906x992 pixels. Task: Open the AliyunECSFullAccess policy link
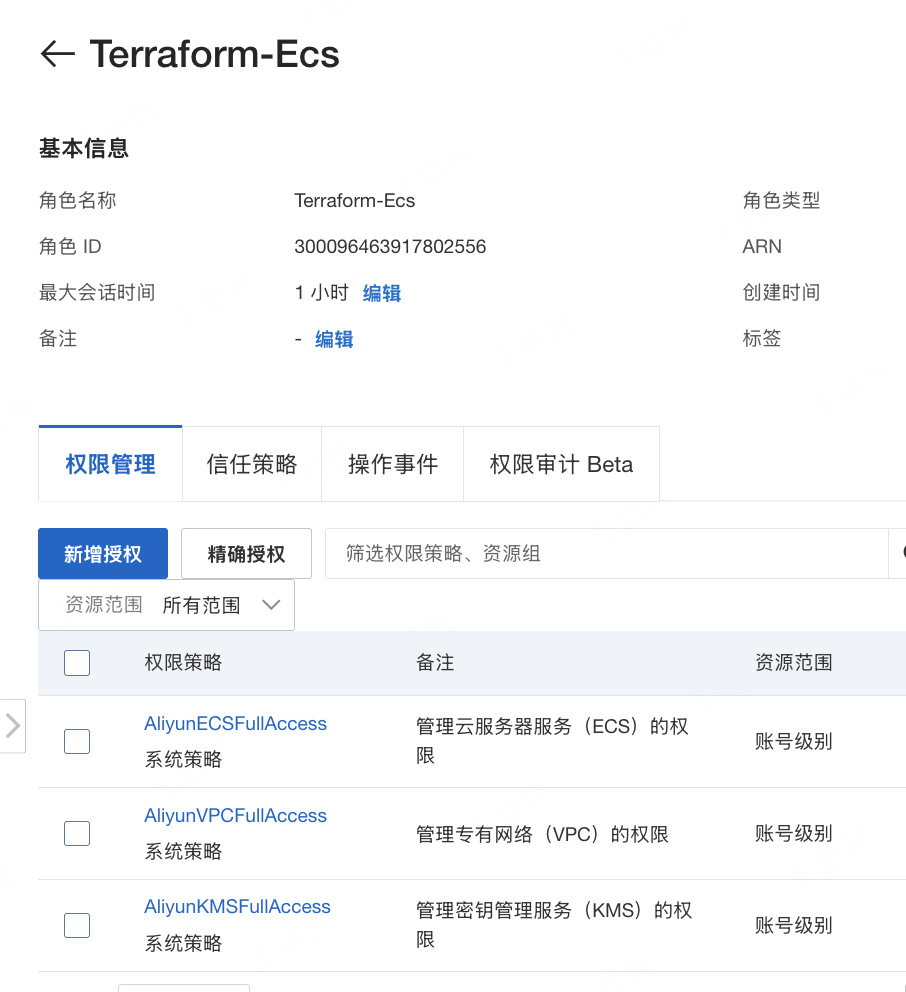point(235,724)
